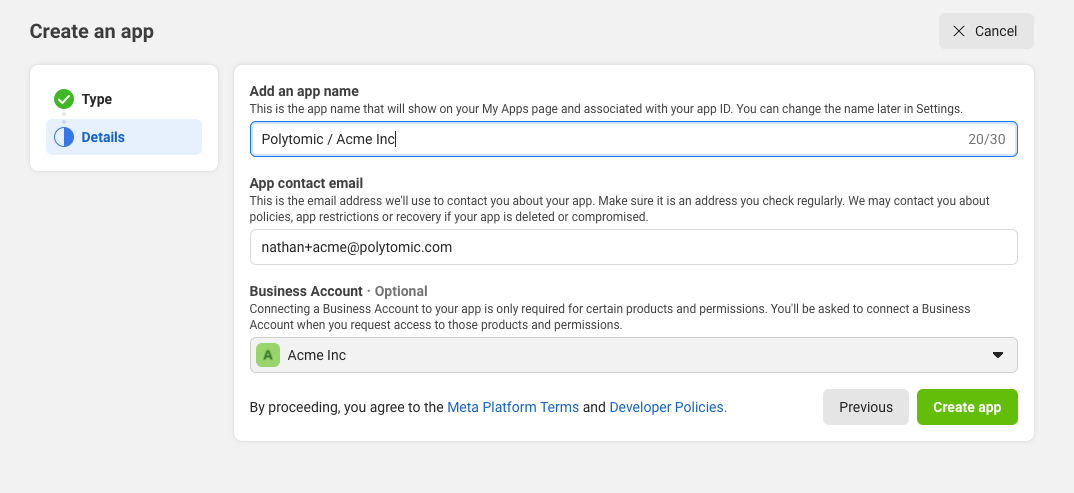This screenshot has height=493, width=1074.
Task: Click the green Acme Inc avatar icon
Action: [x=267, y=355]
